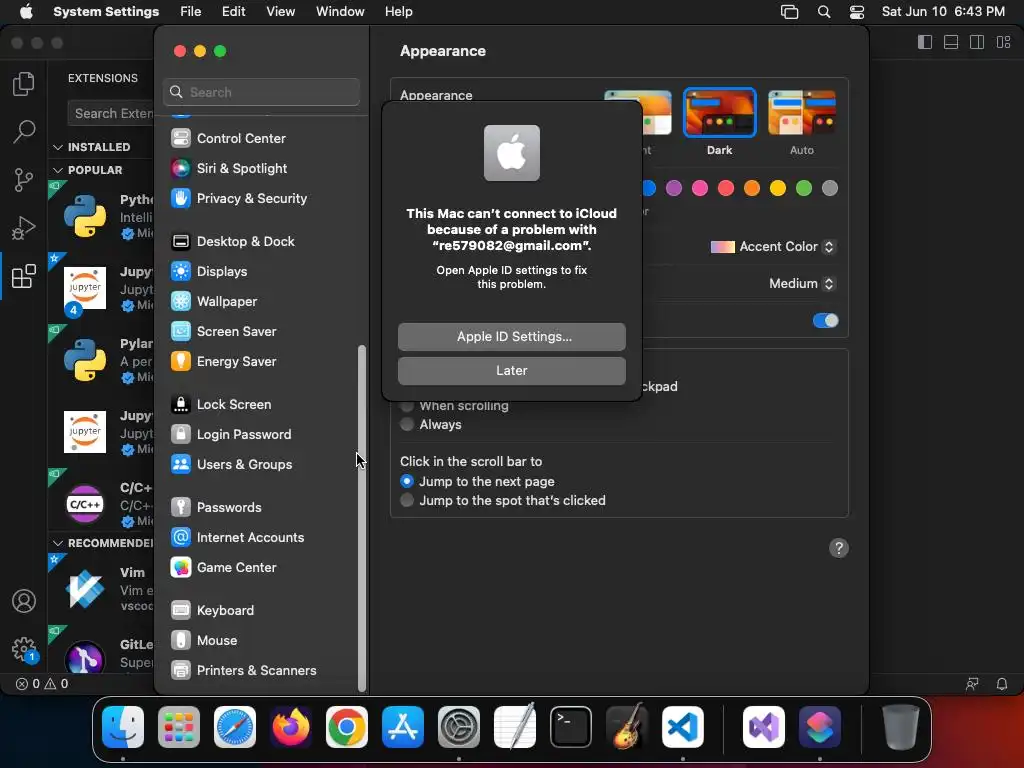Open Spotlight search in menu bar

click(824, 12)
